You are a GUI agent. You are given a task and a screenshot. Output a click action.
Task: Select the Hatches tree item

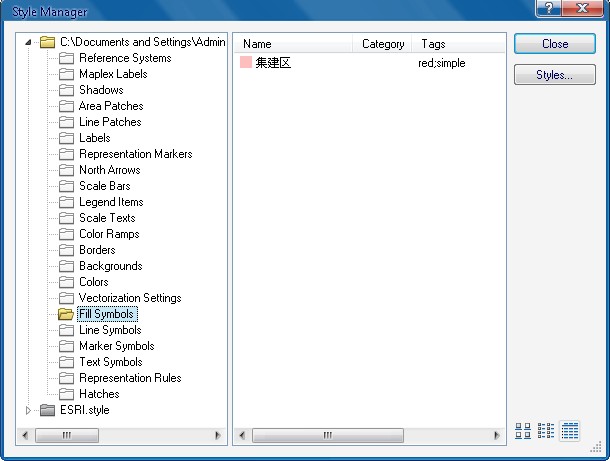pos(99,394)
